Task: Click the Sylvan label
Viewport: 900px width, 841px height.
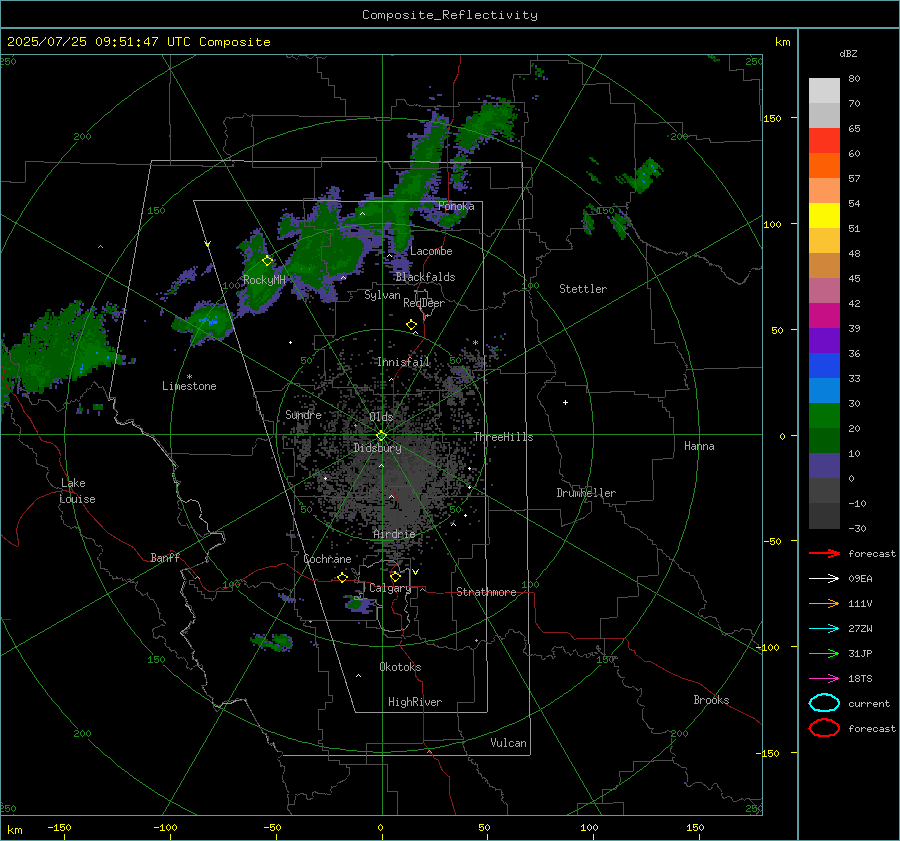Action: point(382,295)
